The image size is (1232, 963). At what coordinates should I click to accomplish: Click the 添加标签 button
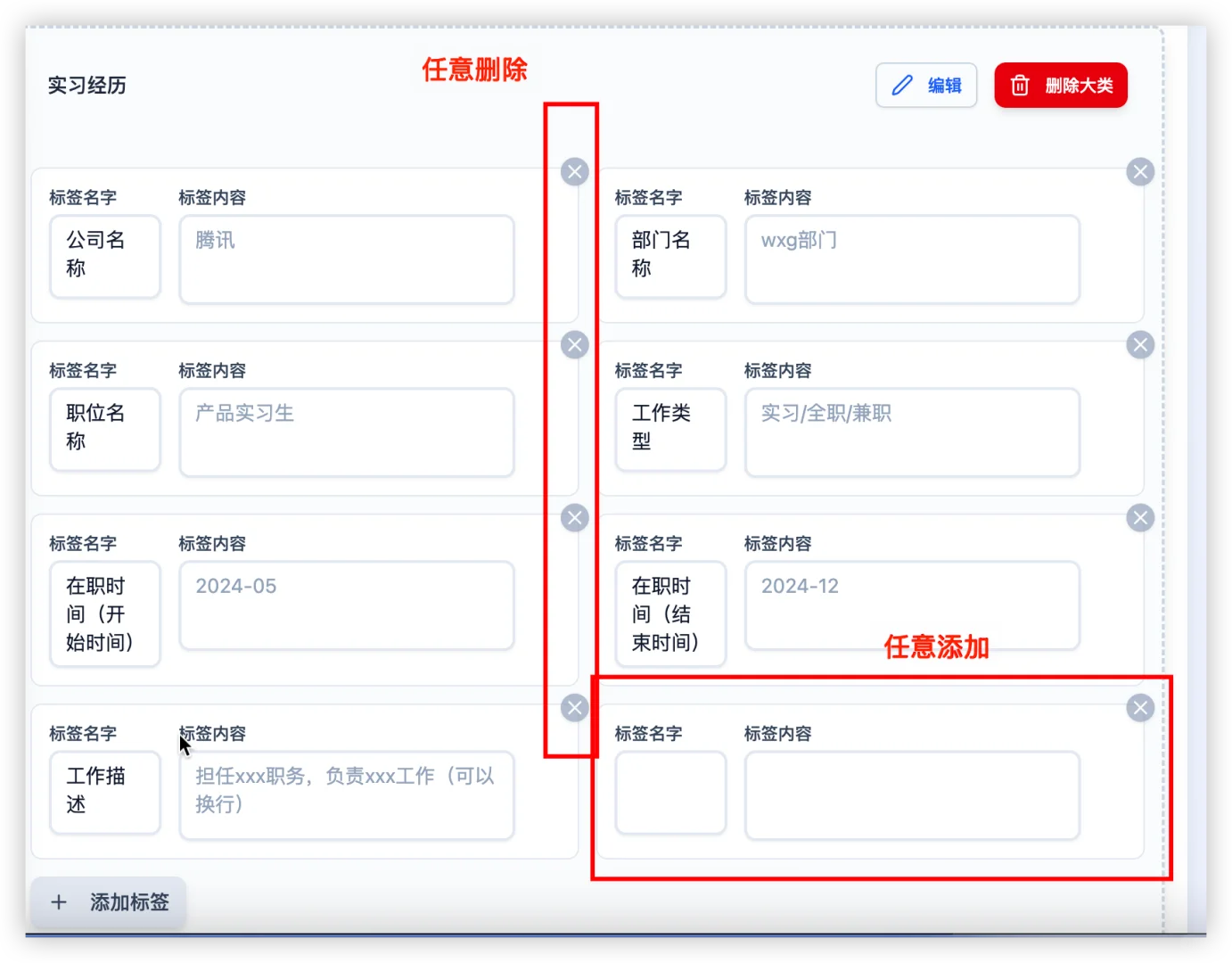click(x=108, y=902)
